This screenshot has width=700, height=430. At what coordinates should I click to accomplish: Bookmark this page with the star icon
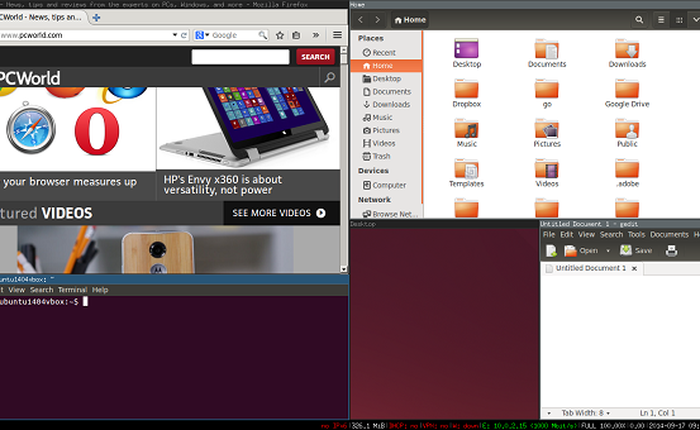pos(280,35)
